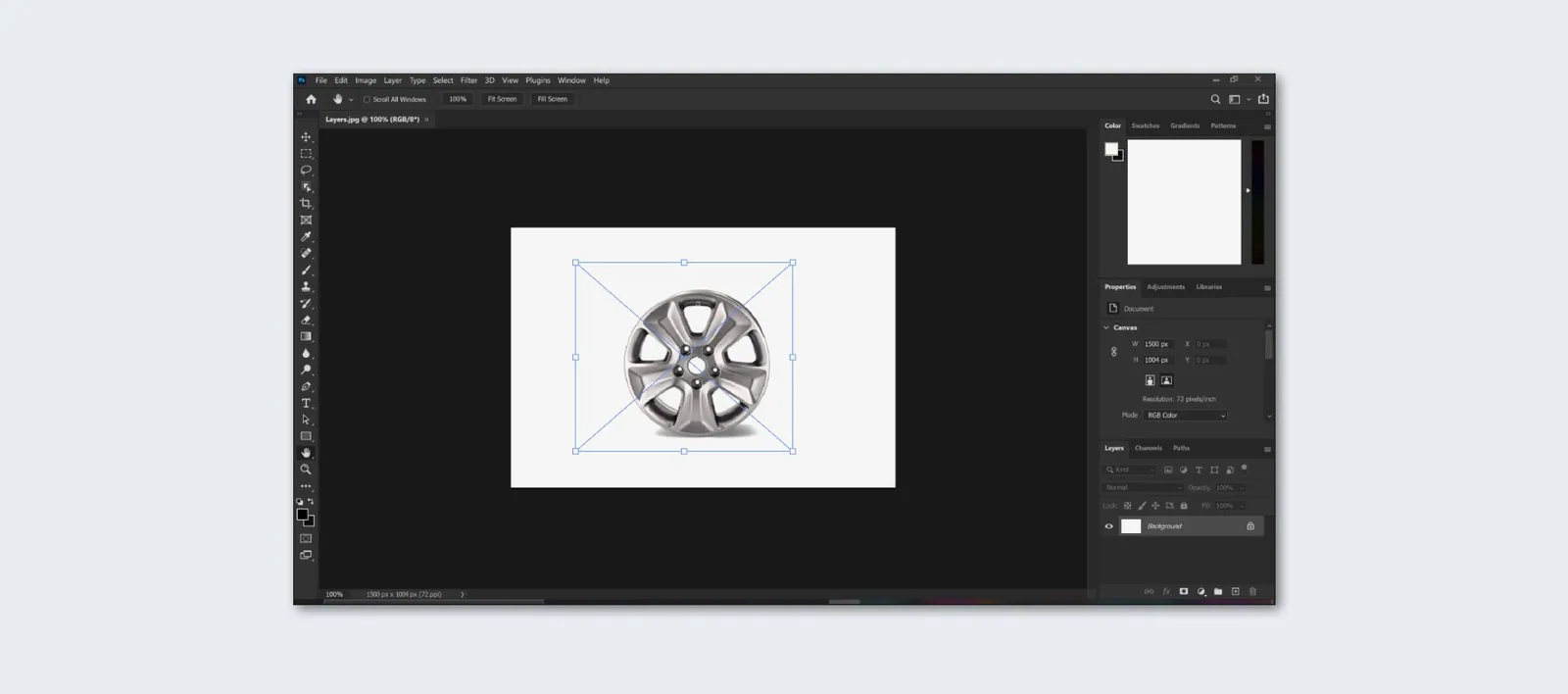Click the 100% zoom button
1568x694 pixels.
458,99
